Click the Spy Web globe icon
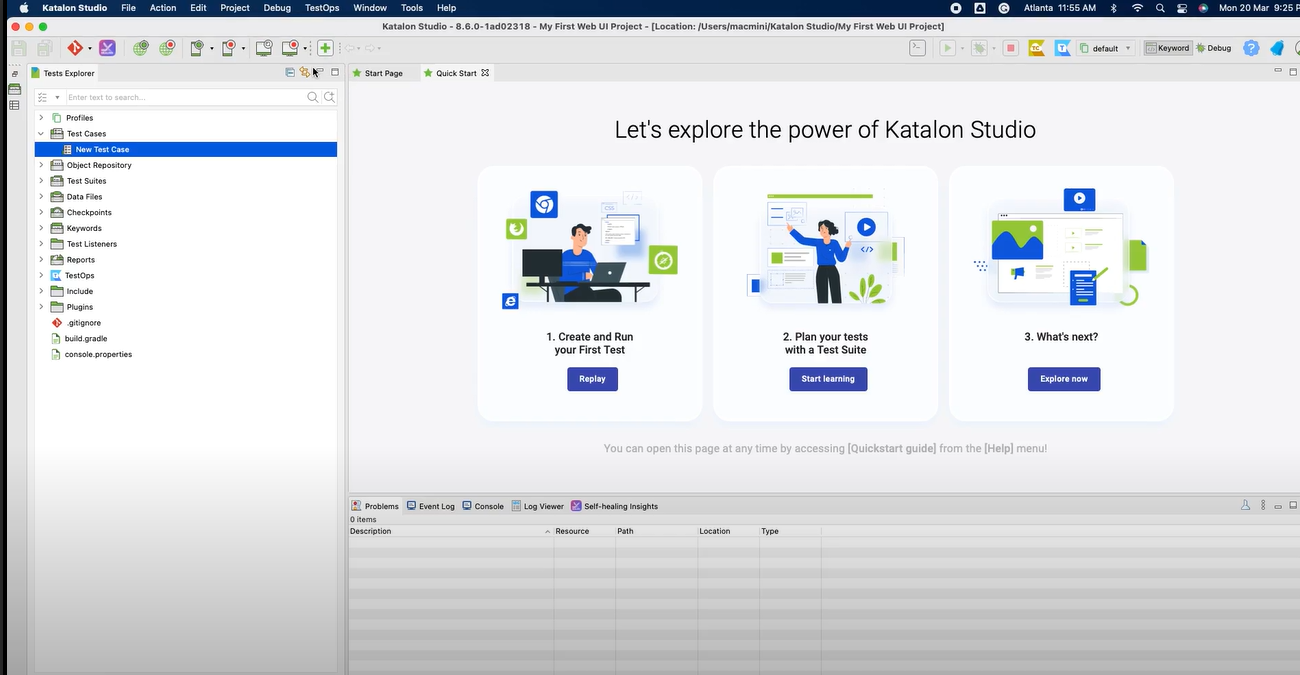The height and width of the screenshot is (675, 1300). tap(141, 48)
